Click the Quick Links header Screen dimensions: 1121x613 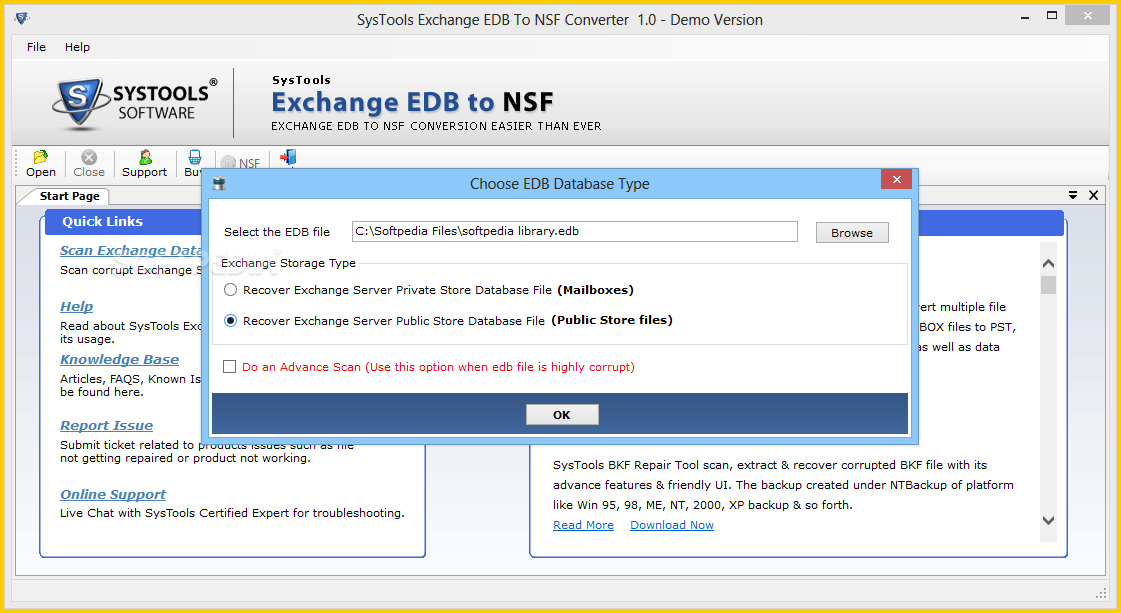pos(102,222)
